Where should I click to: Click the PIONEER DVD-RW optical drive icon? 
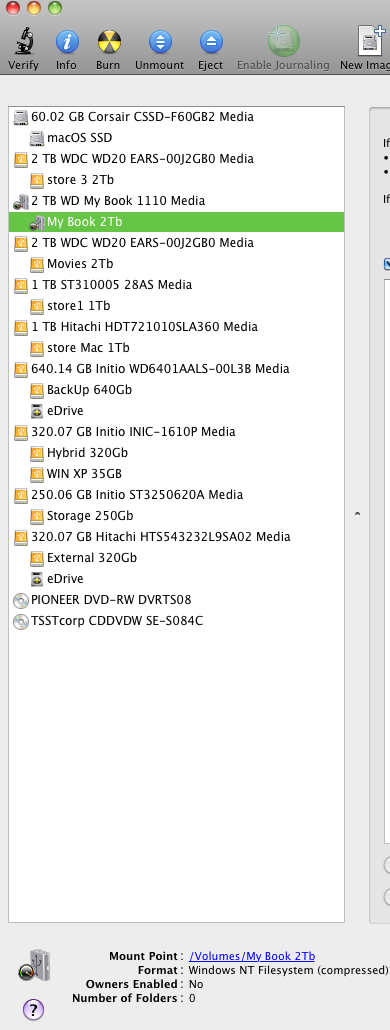[x=20, y=600]
